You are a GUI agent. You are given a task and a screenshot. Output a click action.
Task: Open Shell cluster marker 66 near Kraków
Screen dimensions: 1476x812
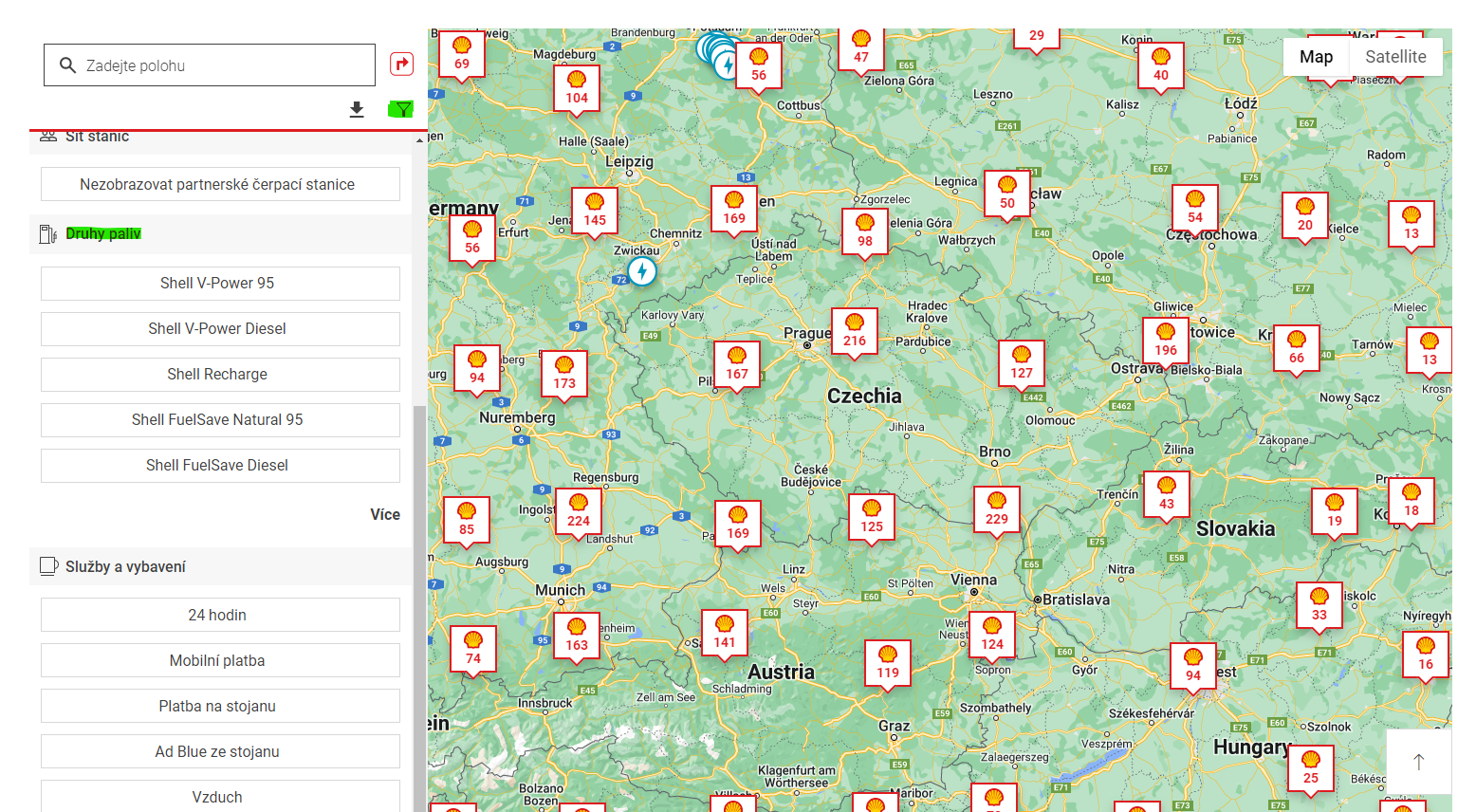click(1297, 349)
